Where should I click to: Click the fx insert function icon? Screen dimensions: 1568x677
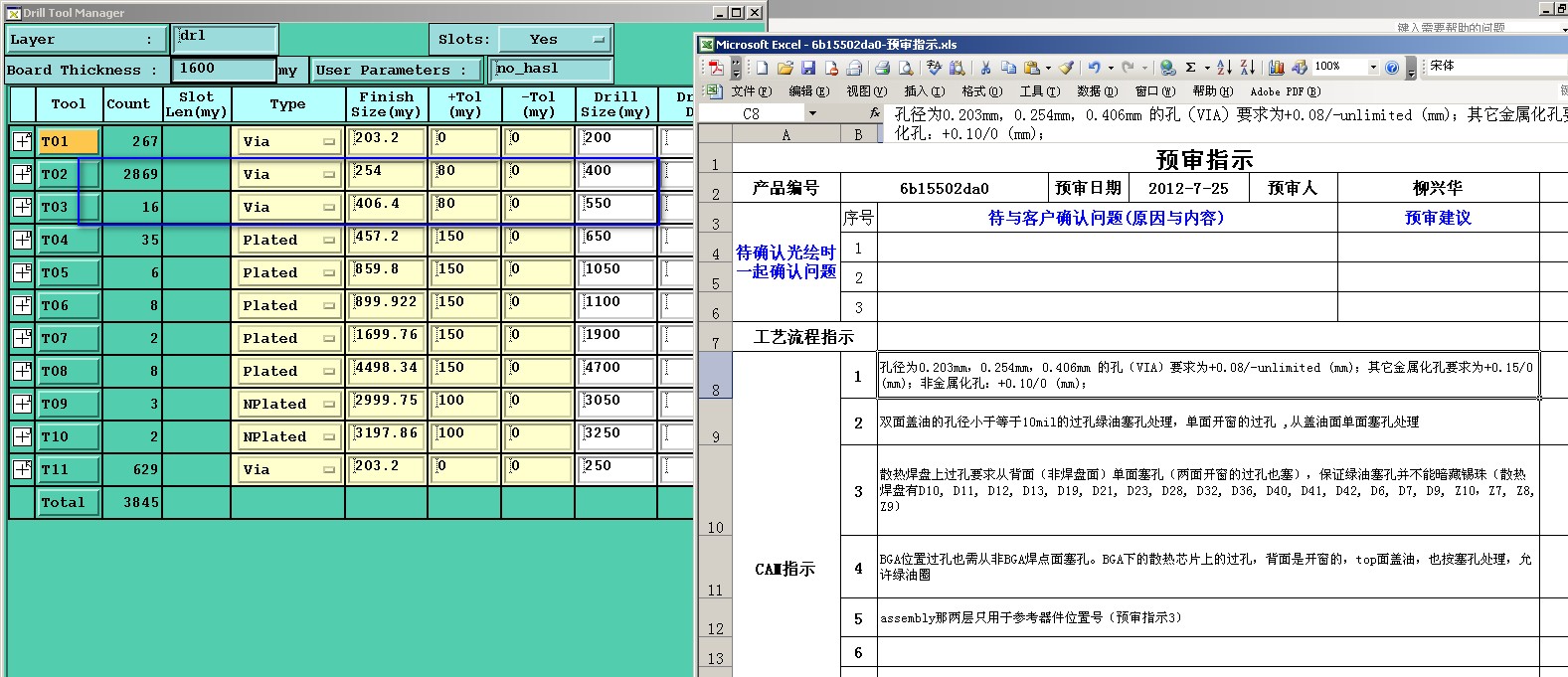coord(875,113)
